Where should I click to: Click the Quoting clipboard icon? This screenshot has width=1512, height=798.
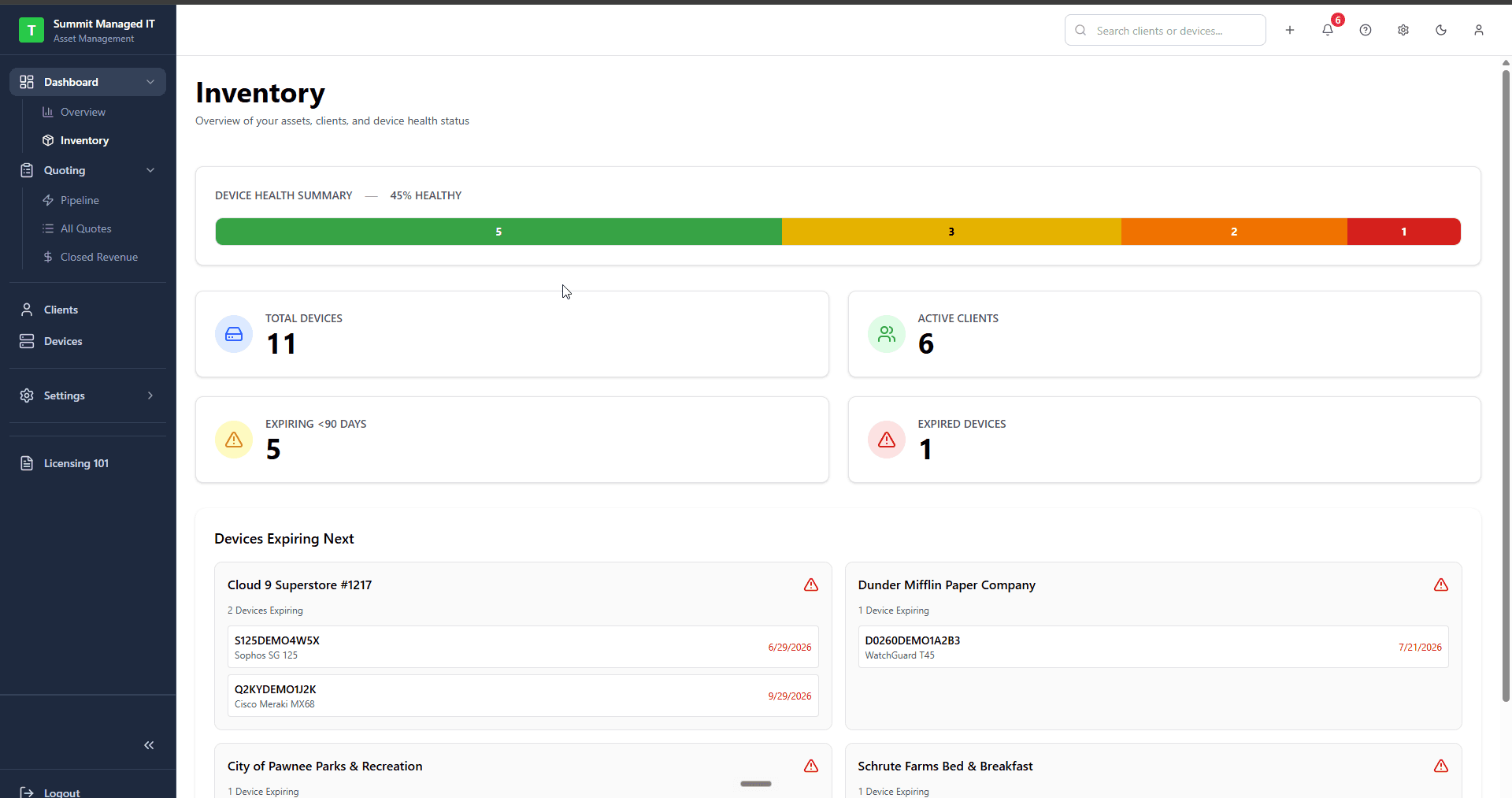pos(27,170)
